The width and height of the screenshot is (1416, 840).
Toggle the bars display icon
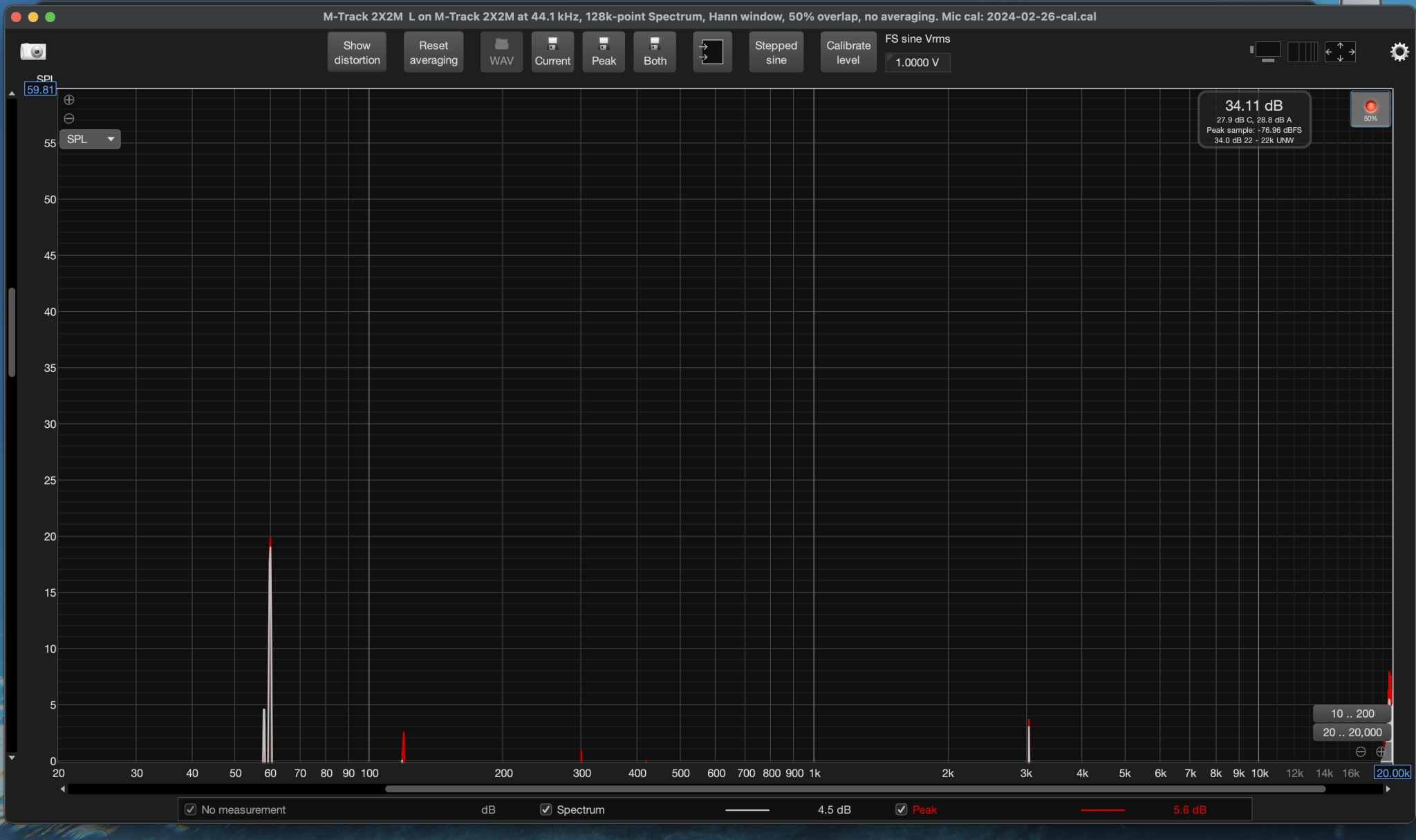pos(1303,52)
